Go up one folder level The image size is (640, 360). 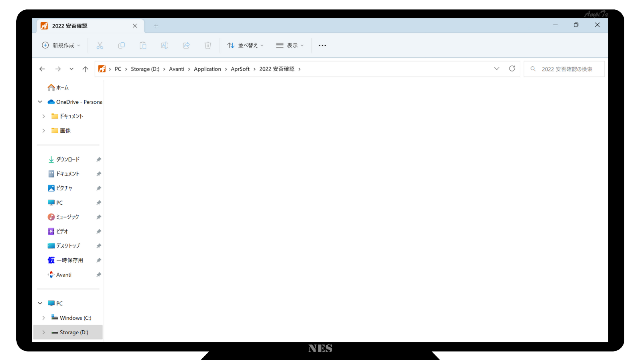[85, 69]
